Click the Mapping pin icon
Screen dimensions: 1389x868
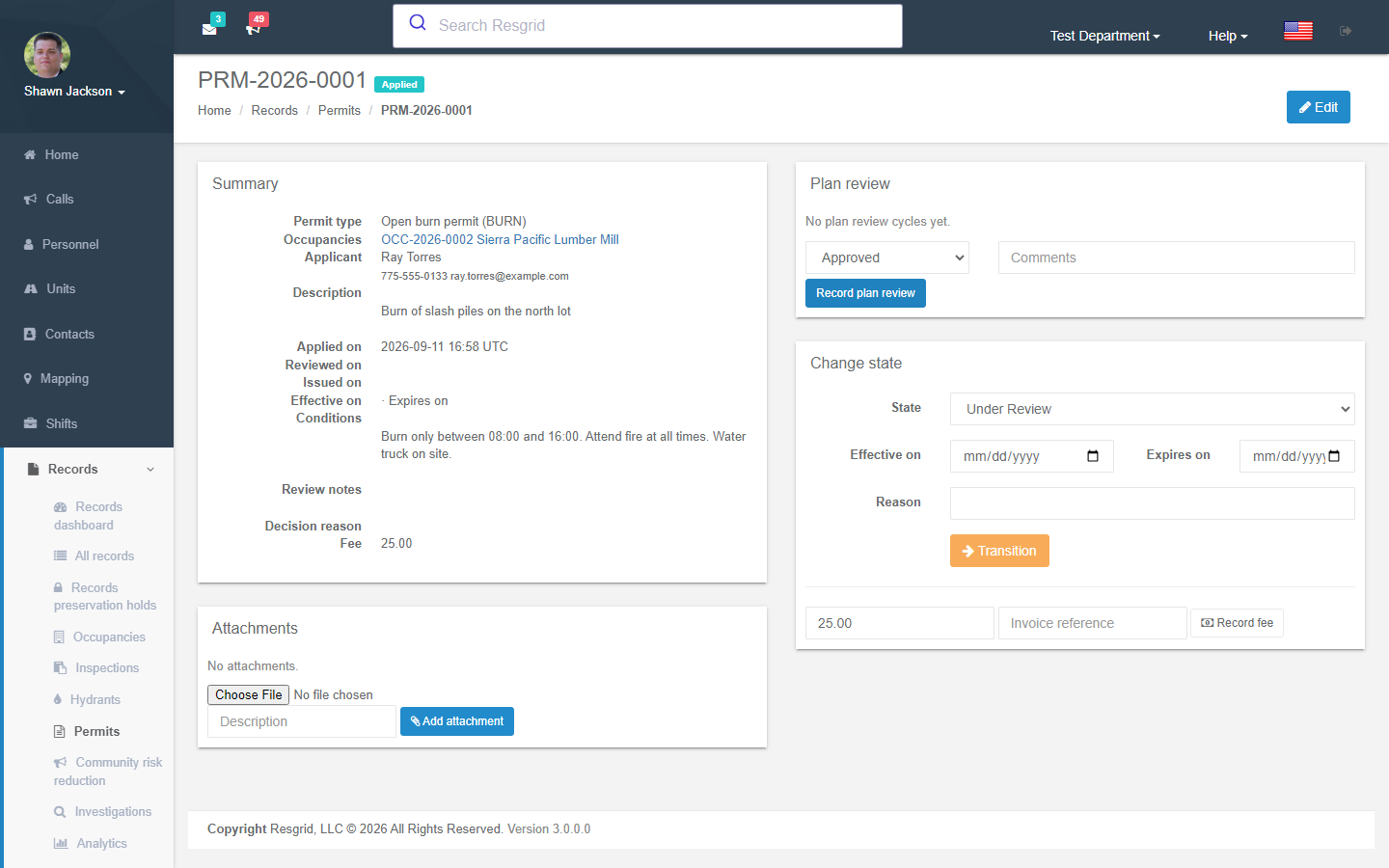coord(28,379)
